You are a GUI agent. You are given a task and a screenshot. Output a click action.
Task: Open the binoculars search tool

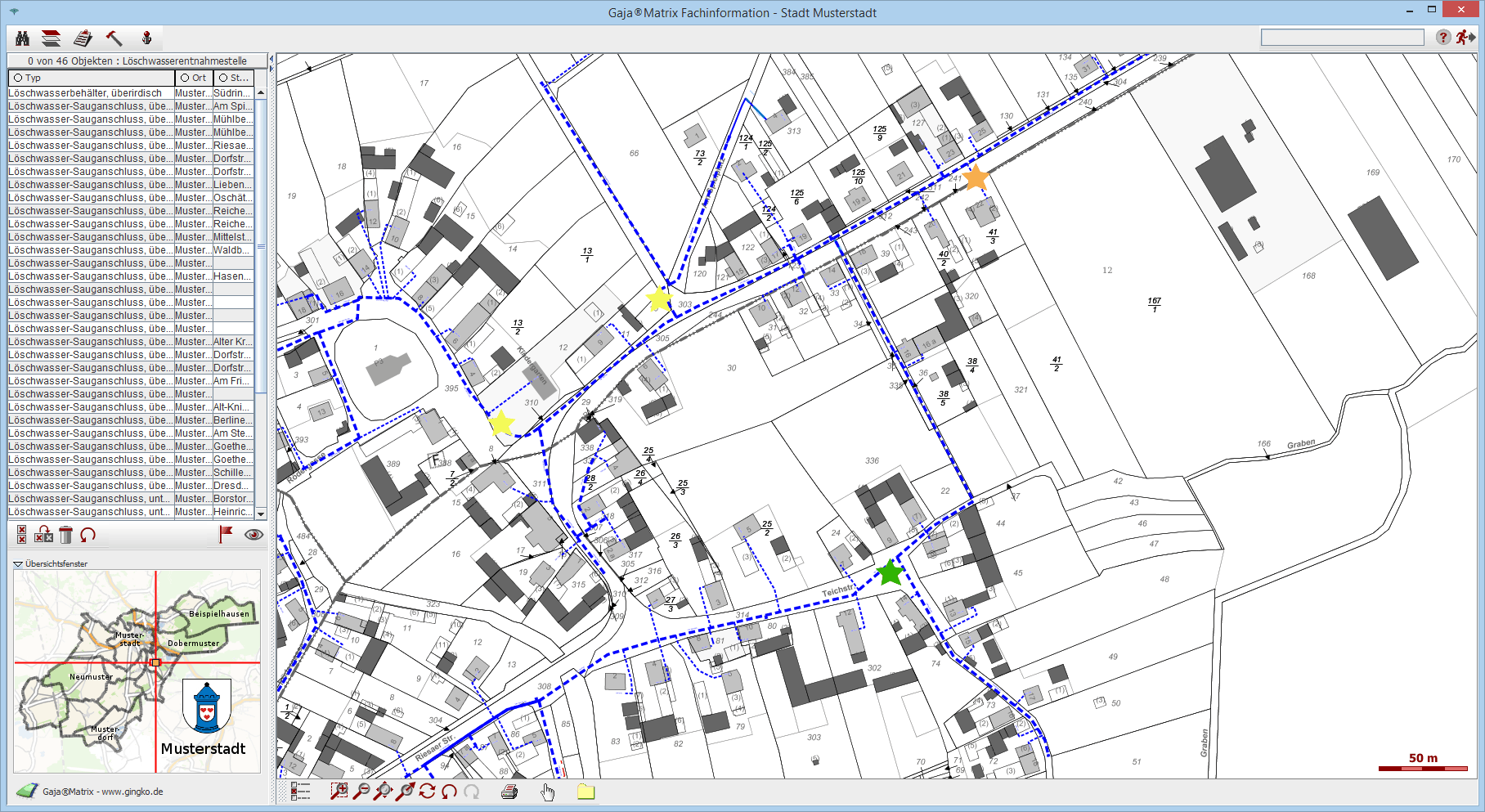pos(23,38)
